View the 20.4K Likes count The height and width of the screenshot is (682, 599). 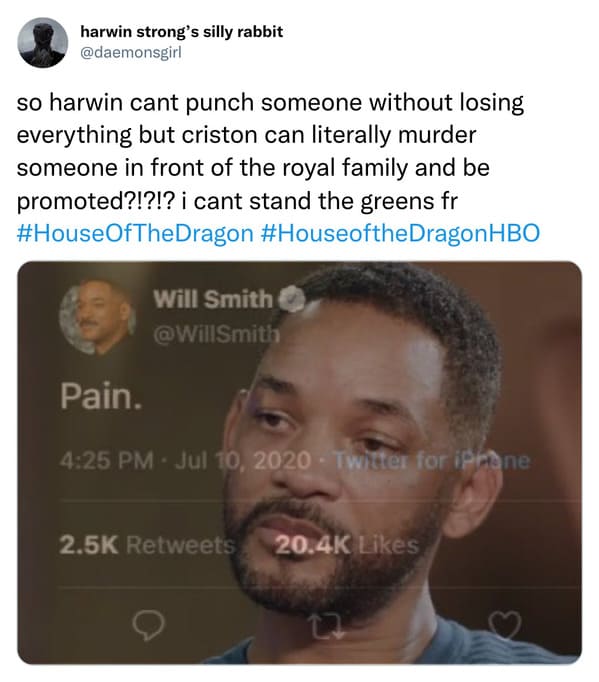pyautogui.click(x=347, y=545)
